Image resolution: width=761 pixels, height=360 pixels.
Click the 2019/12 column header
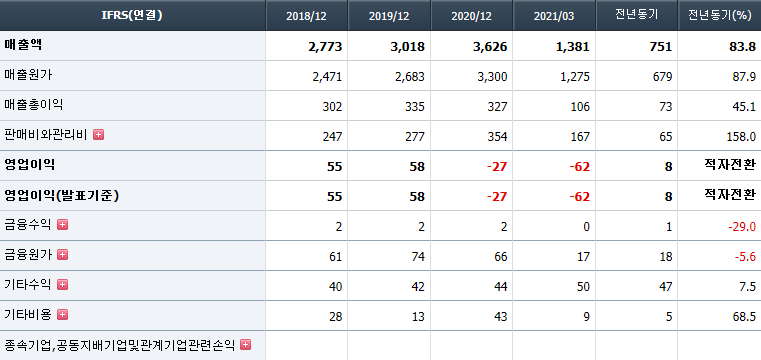tap(389, 15)
